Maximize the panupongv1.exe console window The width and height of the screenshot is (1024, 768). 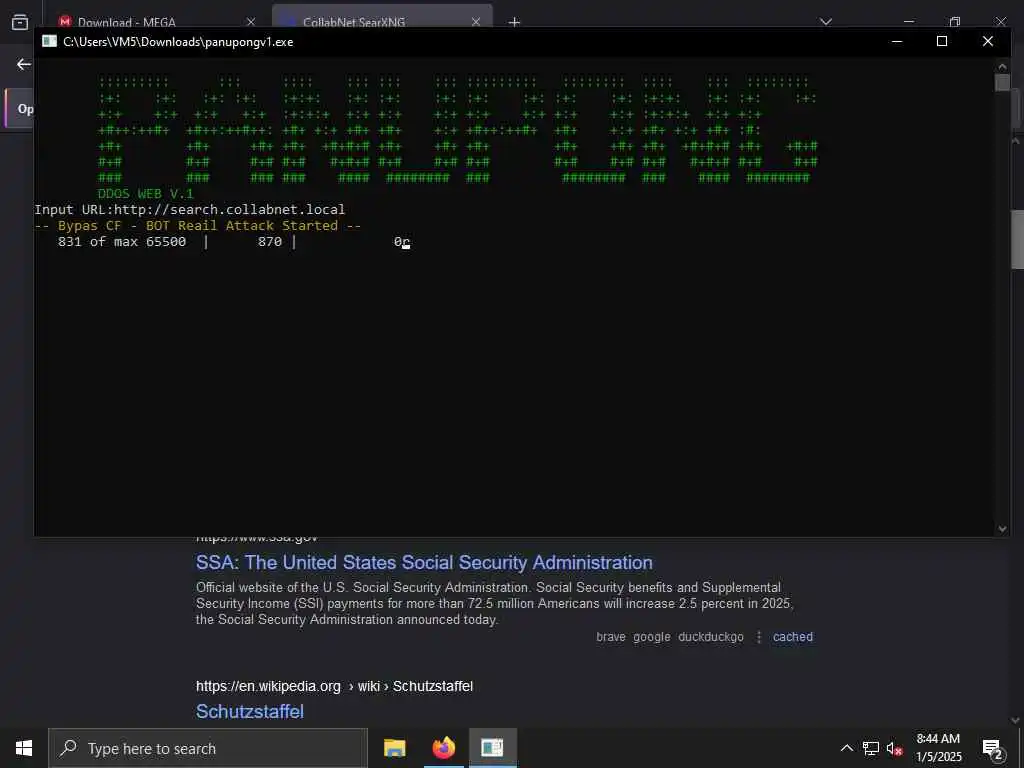tap(942, 41)
